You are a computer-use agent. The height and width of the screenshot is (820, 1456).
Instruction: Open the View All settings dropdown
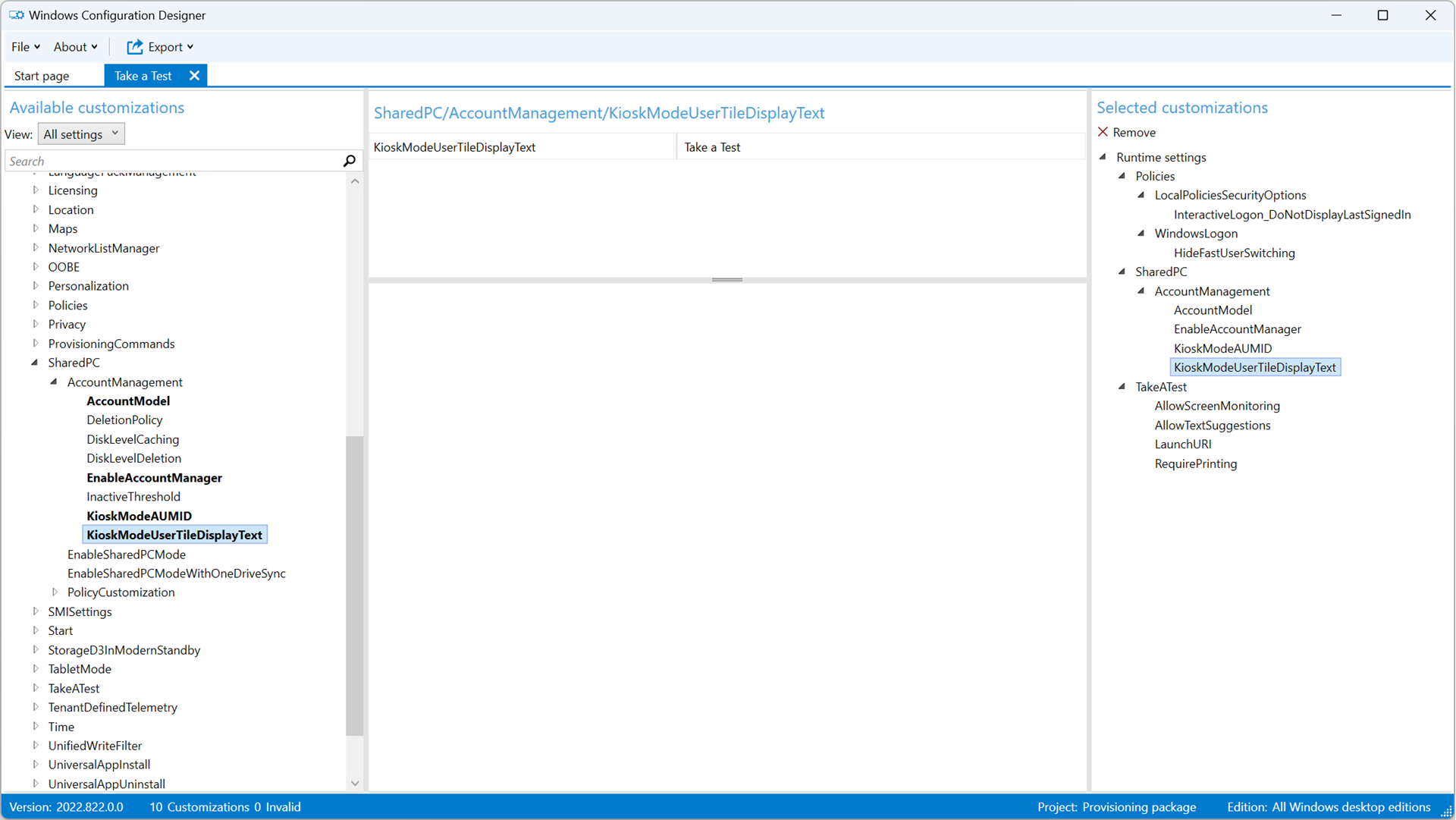81,134
